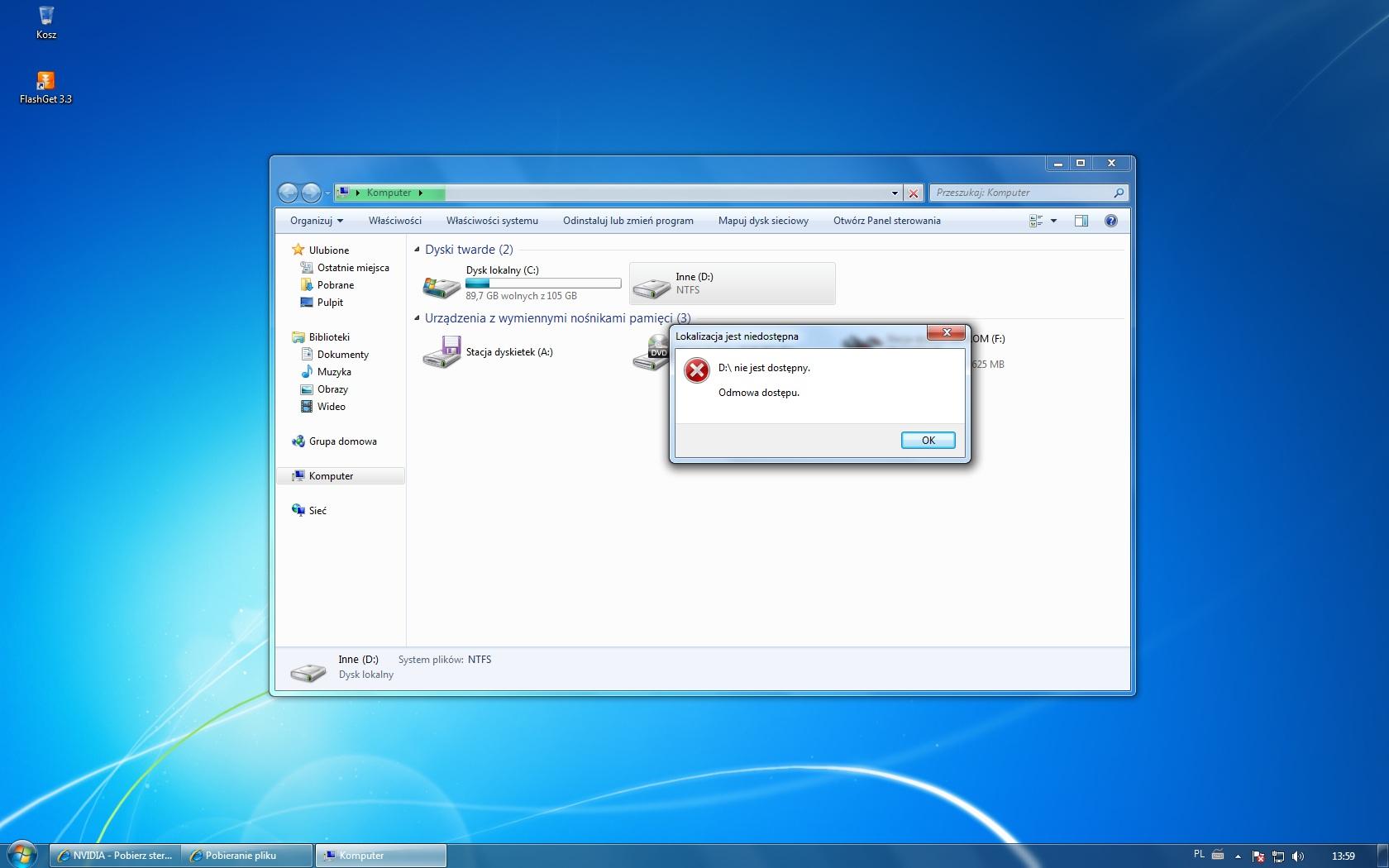This screenshot has width=1389, height=868.
Task: Click the on-screen keyboard tray icon
Action: (1218, 855)
